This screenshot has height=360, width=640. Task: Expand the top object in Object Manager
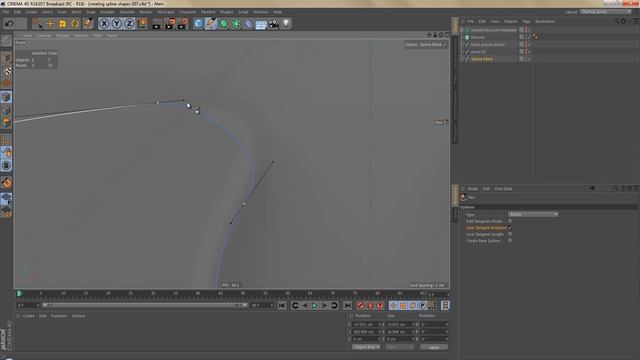(462, 30)
